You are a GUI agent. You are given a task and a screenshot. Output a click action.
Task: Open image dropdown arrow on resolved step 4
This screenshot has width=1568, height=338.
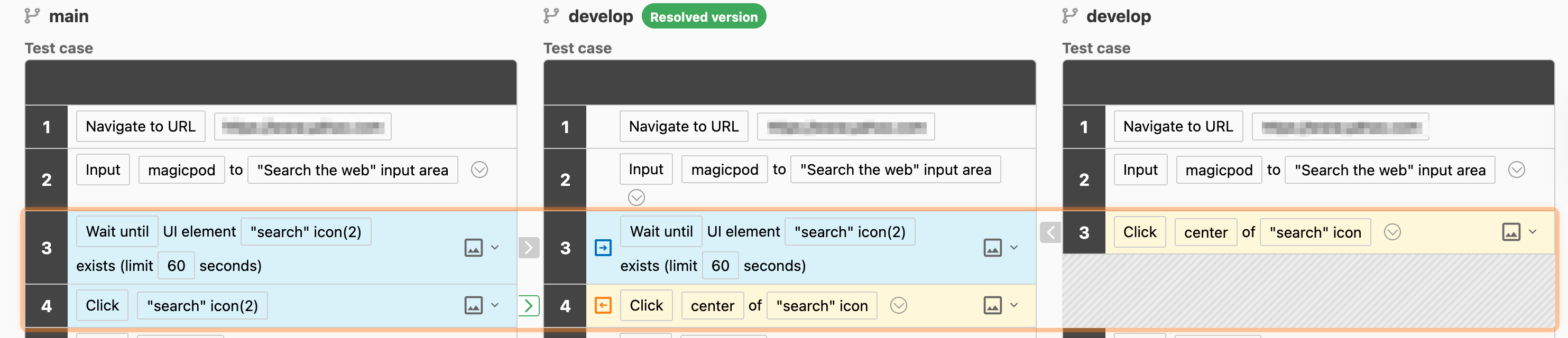click(1014, 305)
